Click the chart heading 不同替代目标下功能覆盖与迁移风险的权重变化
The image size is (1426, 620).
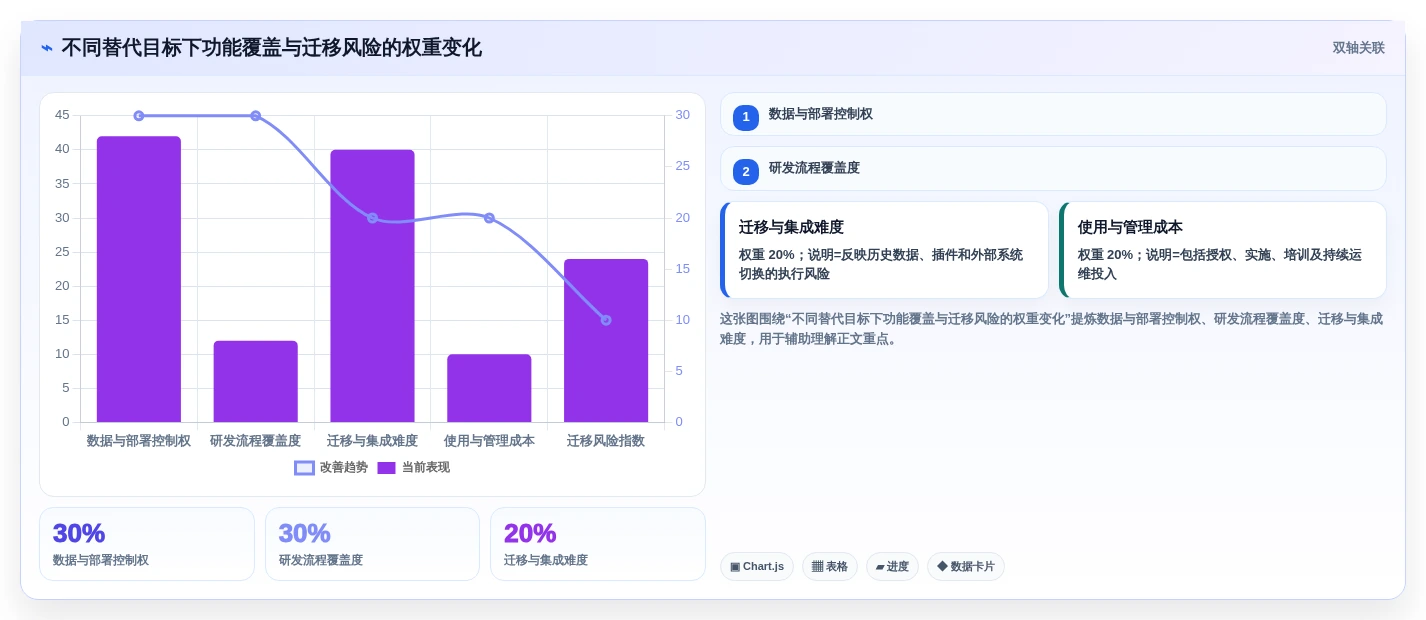coord(271,48)
